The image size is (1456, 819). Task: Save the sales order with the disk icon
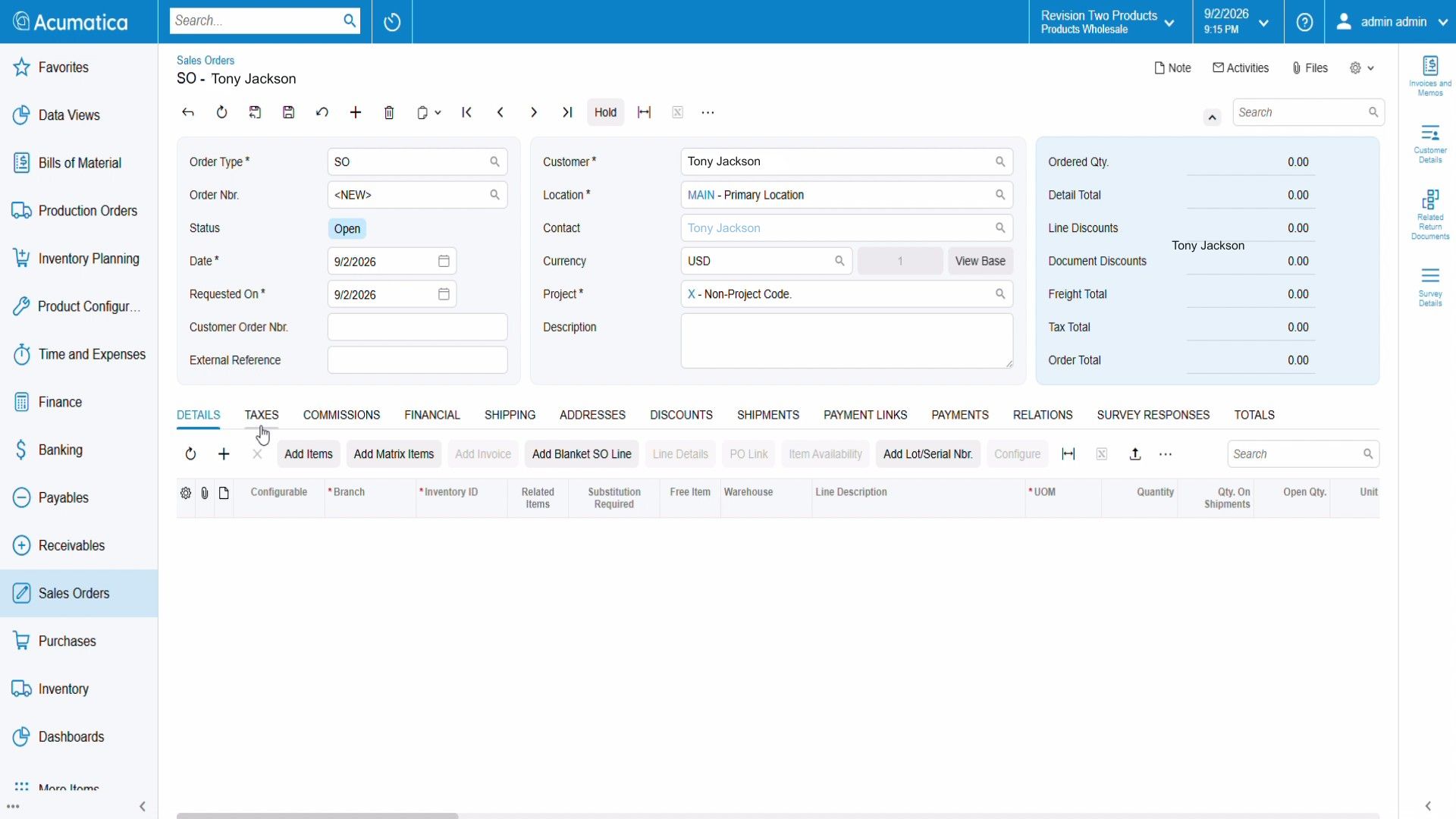click(288, 112)
